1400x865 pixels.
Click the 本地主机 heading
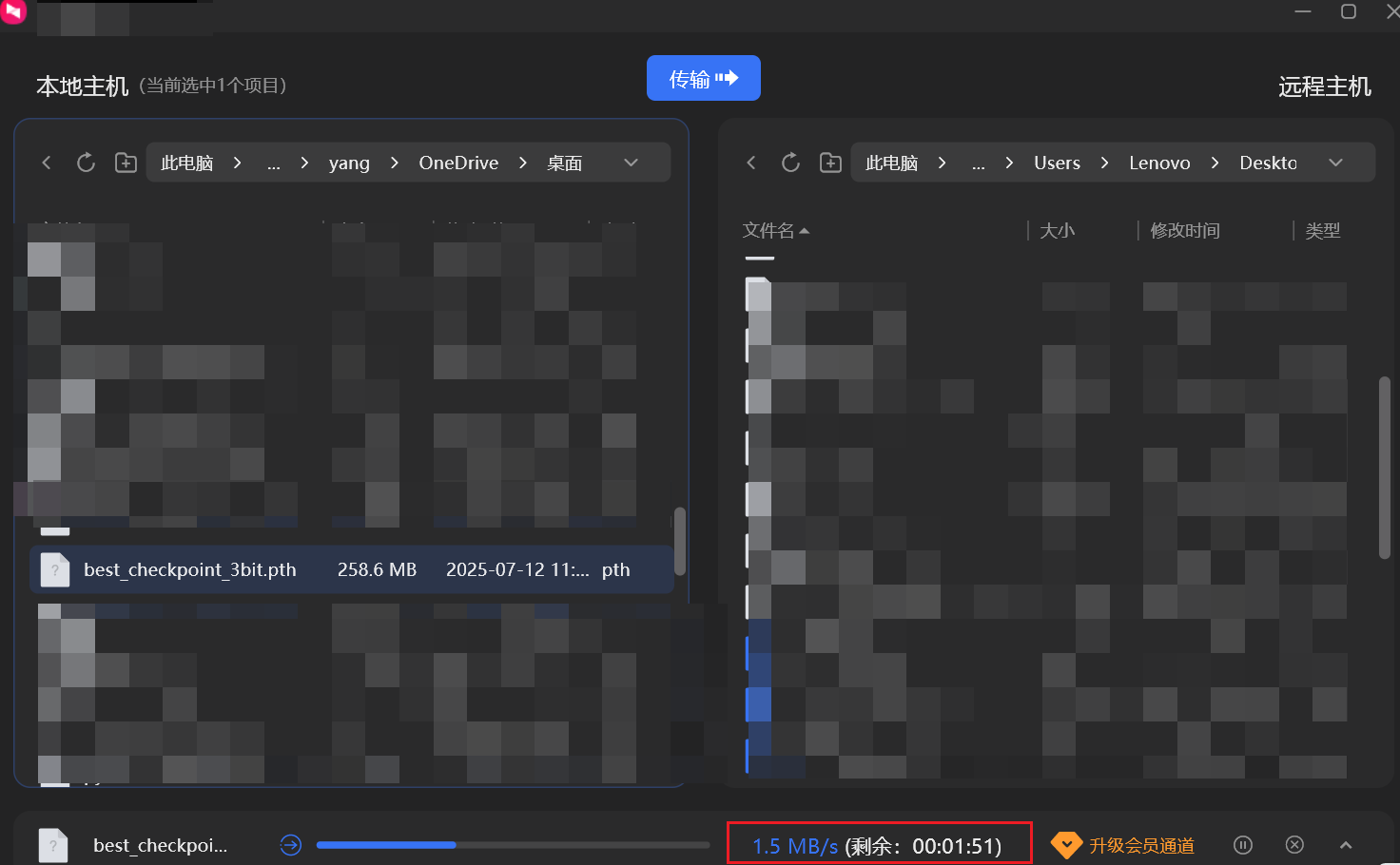pos(82,86)
